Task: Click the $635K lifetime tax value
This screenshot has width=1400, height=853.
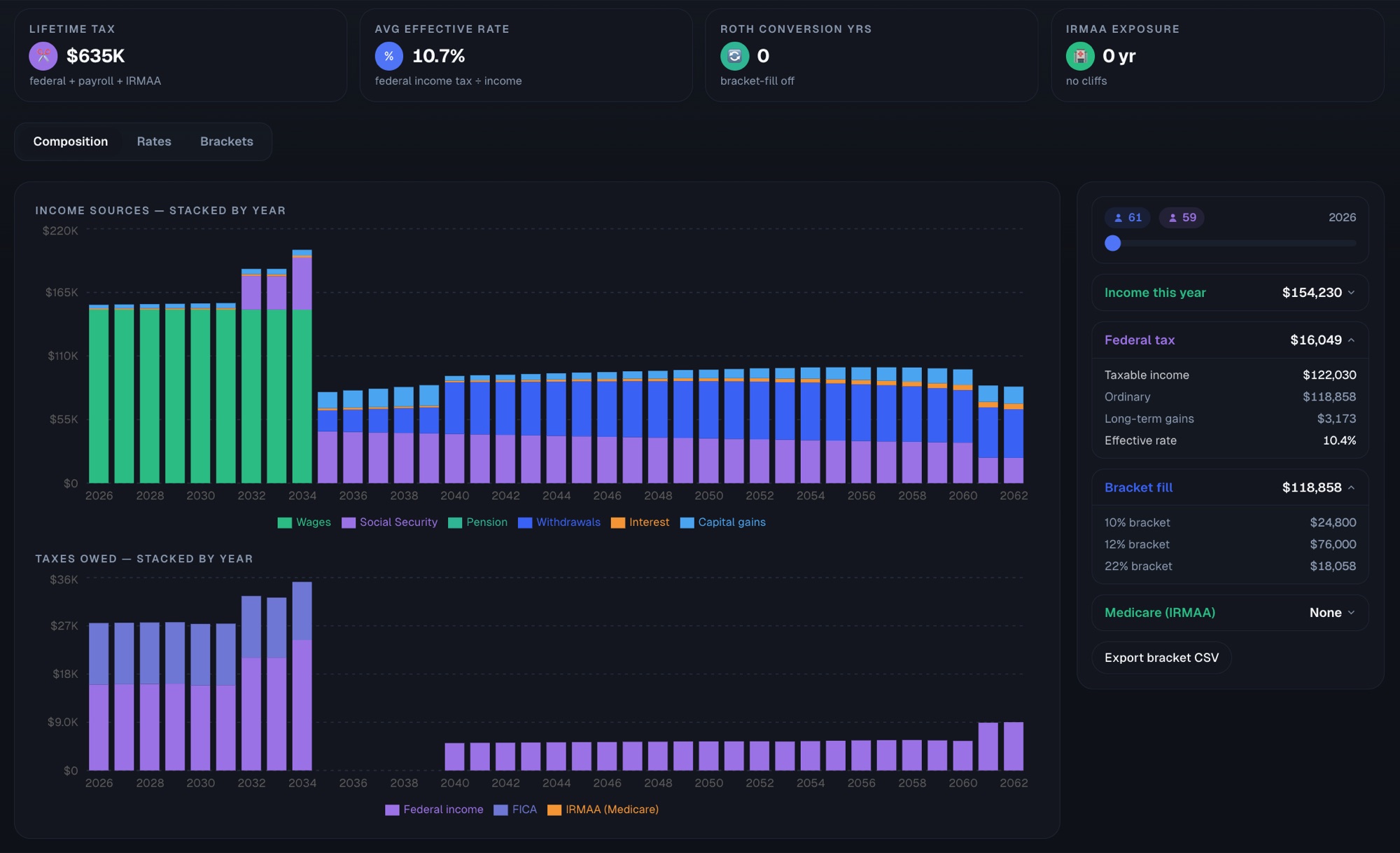Action: pyautogui.click(x=96, y=56)
